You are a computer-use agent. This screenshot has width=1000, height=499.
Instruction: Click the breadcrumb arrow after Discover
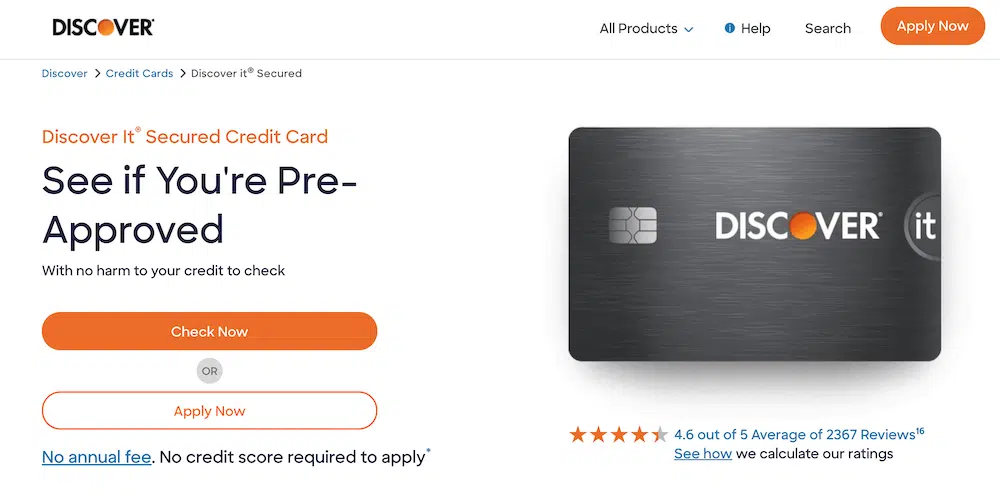point(97,74)
